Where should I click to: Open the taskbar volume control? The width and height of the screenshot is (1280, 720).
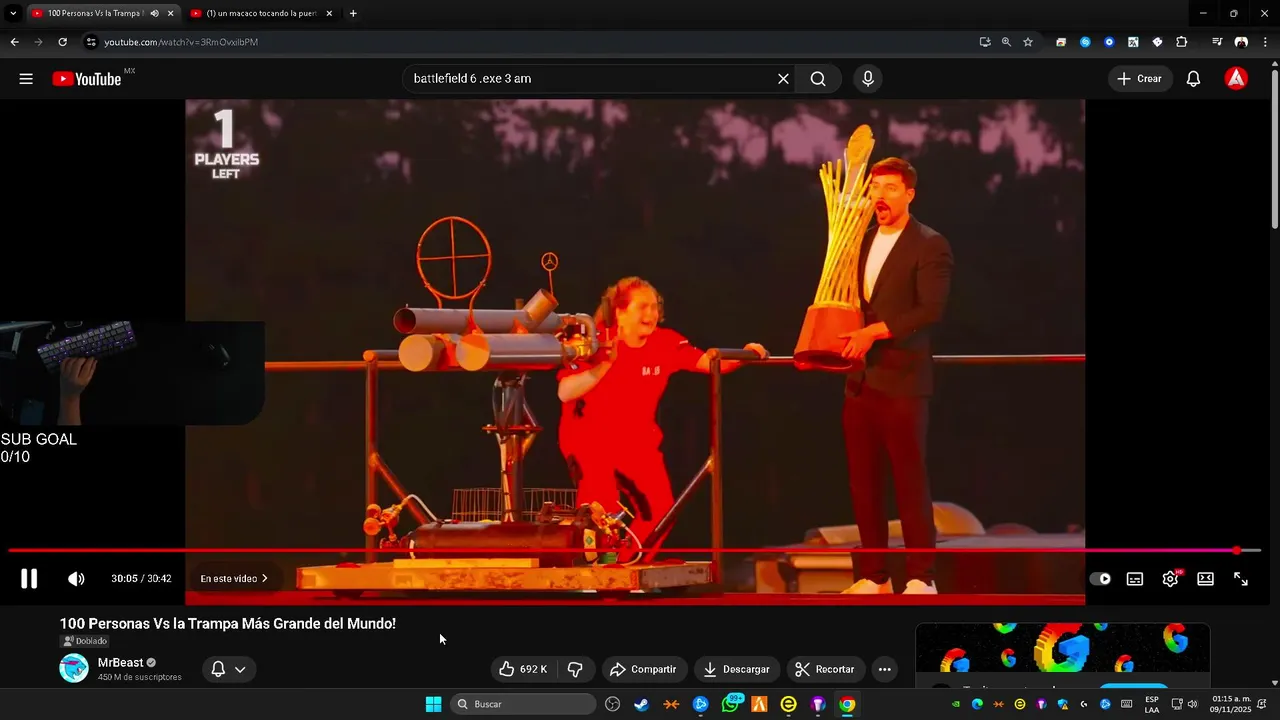tap(1192, 704)
